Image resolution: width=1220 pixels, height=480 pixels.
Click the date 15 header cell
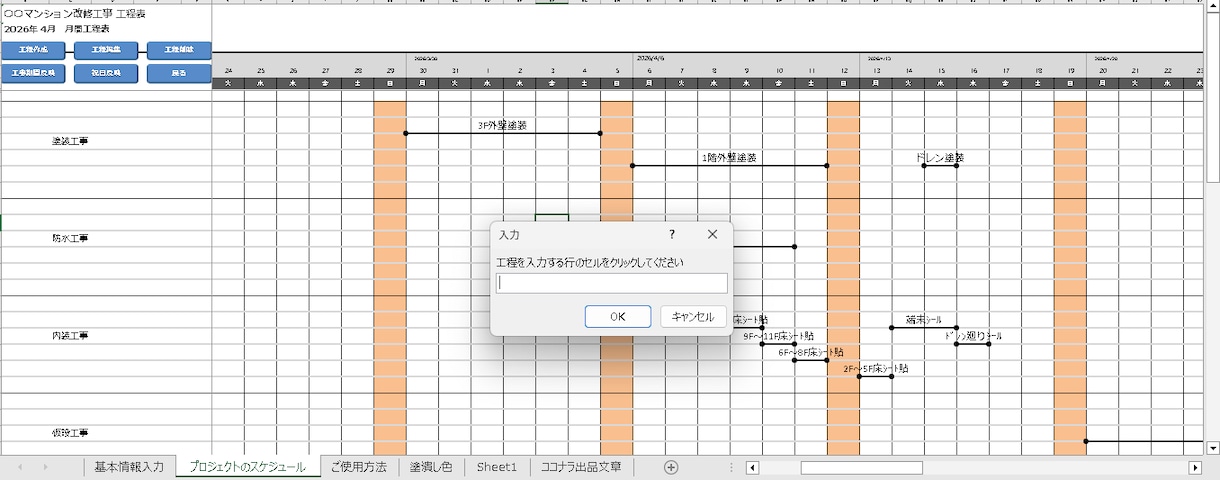pos(941,71)
